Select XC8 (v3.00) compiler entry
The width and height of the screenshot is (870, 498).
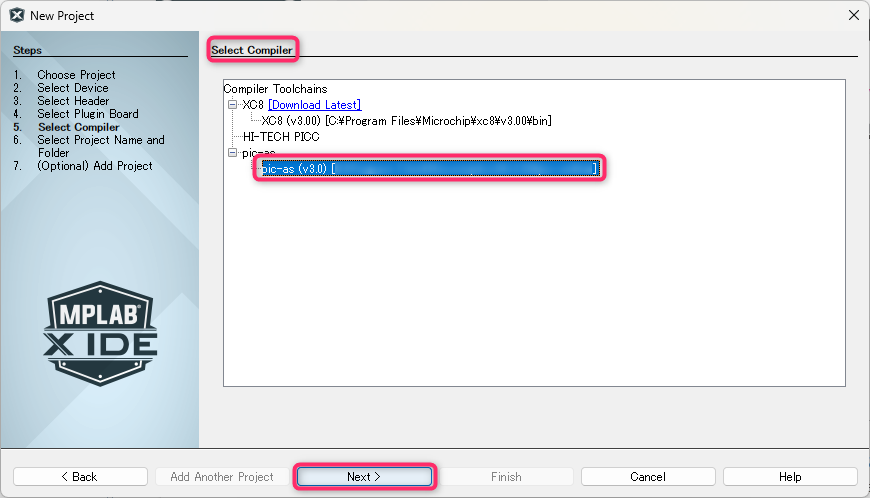pyautogui.click(x=406, y=121)
